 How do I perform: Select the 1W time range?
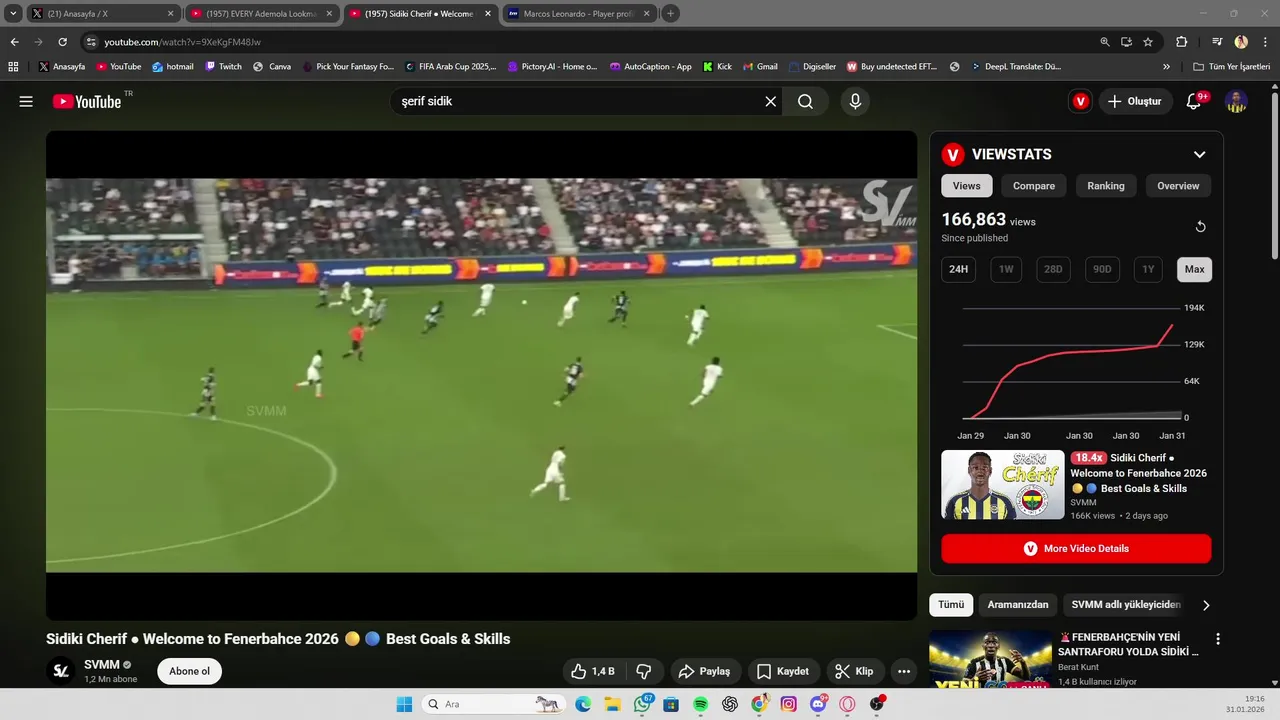tap(1006, 269)
